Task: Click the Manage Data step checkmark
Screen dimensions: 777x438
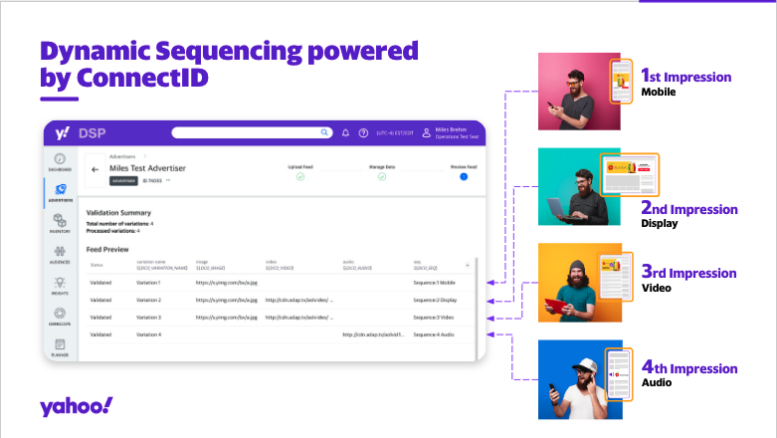Action: (x=382, y=176)
